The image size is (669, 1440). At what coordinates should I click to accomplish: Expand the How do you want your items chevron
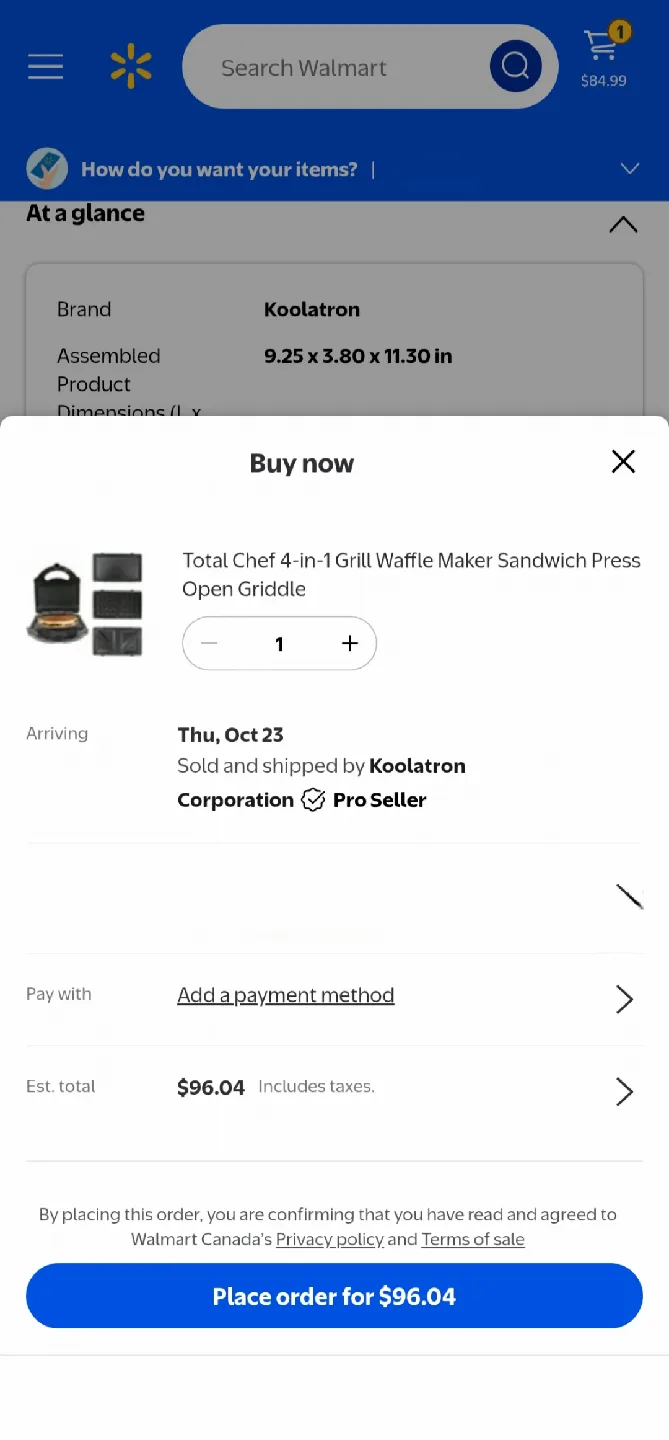click(x=629, y=168)
